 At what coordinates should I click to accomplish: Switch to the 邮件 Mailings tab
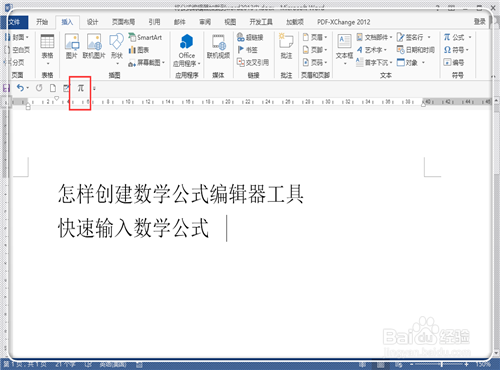[x=180, y=22]
